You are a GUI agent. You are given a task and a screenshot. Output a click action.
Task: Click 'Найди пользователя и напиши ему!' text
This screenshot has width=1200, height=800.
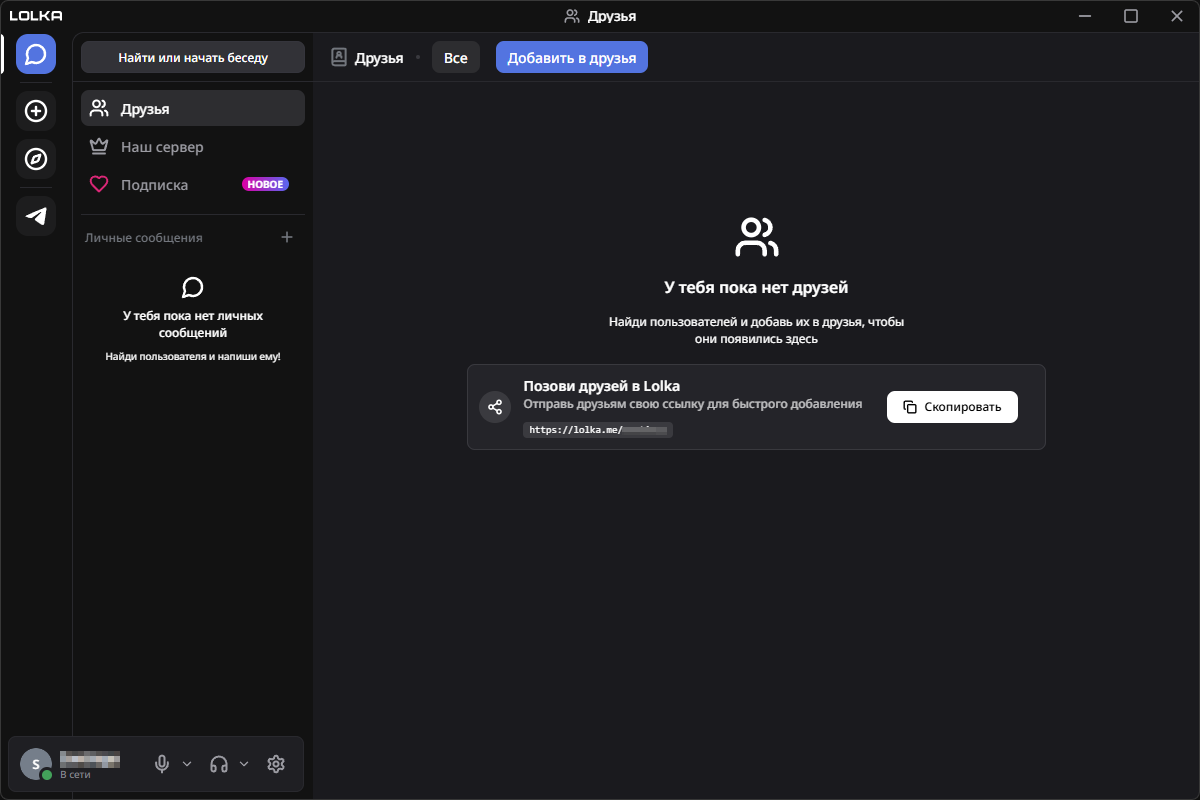coord(193,356)
